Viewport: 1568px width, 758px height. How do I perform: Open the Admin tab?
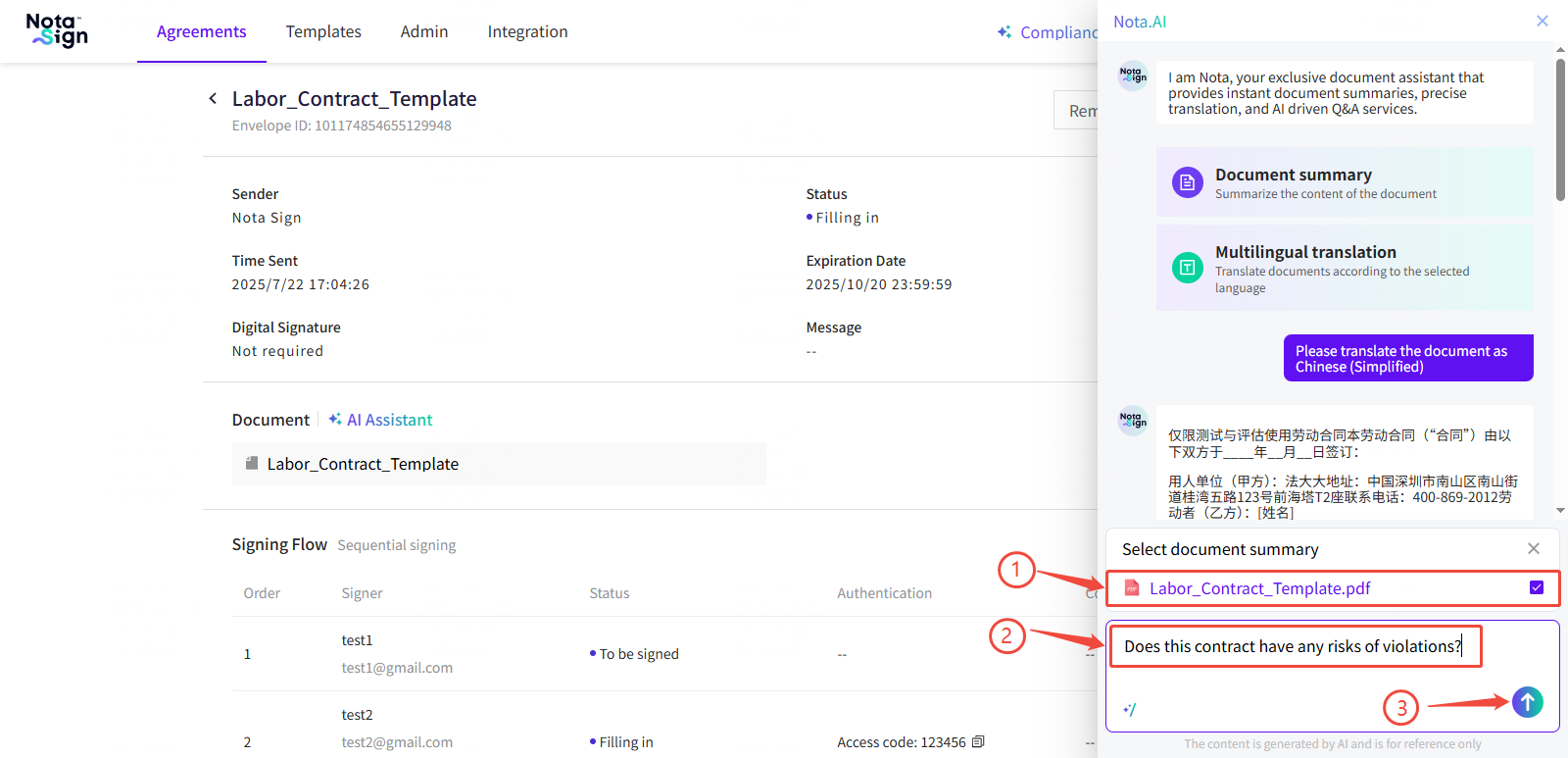pyautogui.click(x=424, y=31)
